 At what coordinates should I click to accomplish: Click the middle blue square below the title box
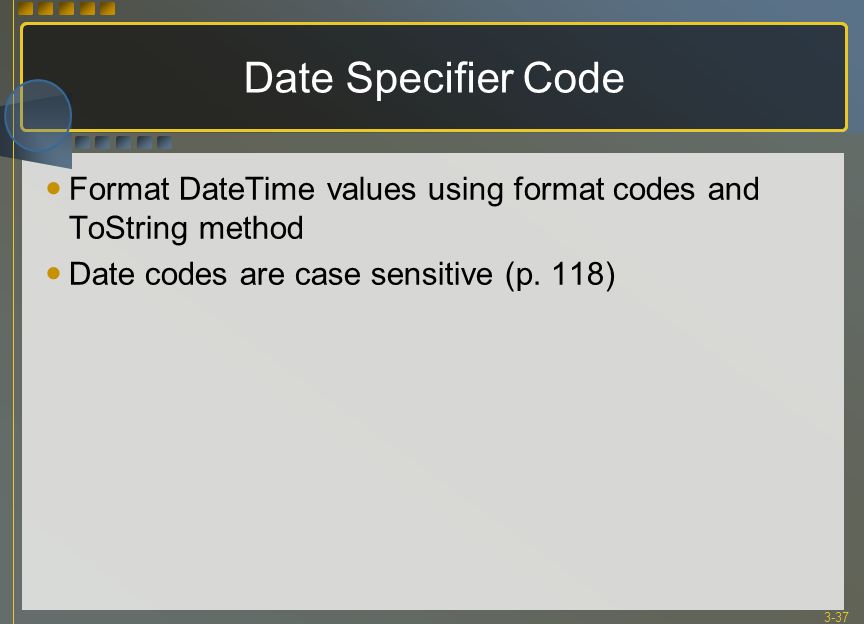click(123, 143)
